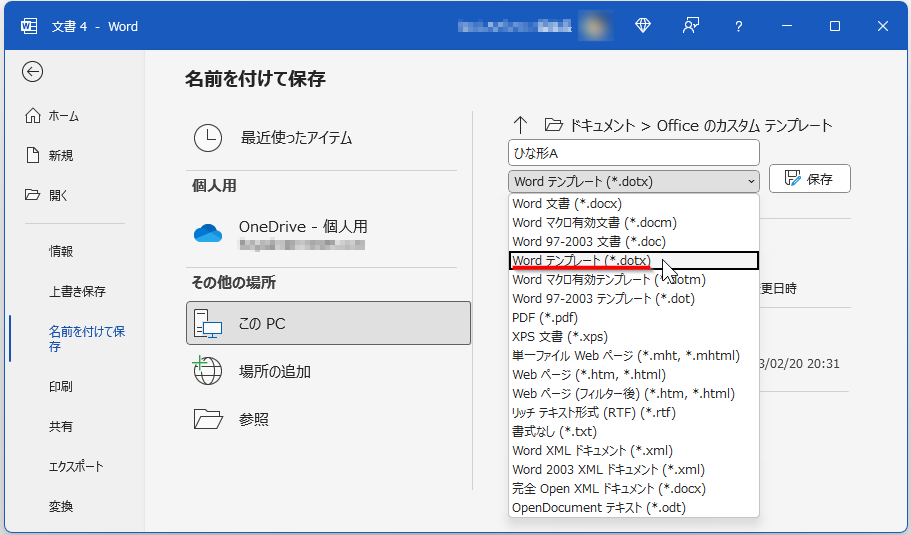Select Word テンプレート (*.dotx) option
This screenshot has width=911, height=535.
point(581,261)
